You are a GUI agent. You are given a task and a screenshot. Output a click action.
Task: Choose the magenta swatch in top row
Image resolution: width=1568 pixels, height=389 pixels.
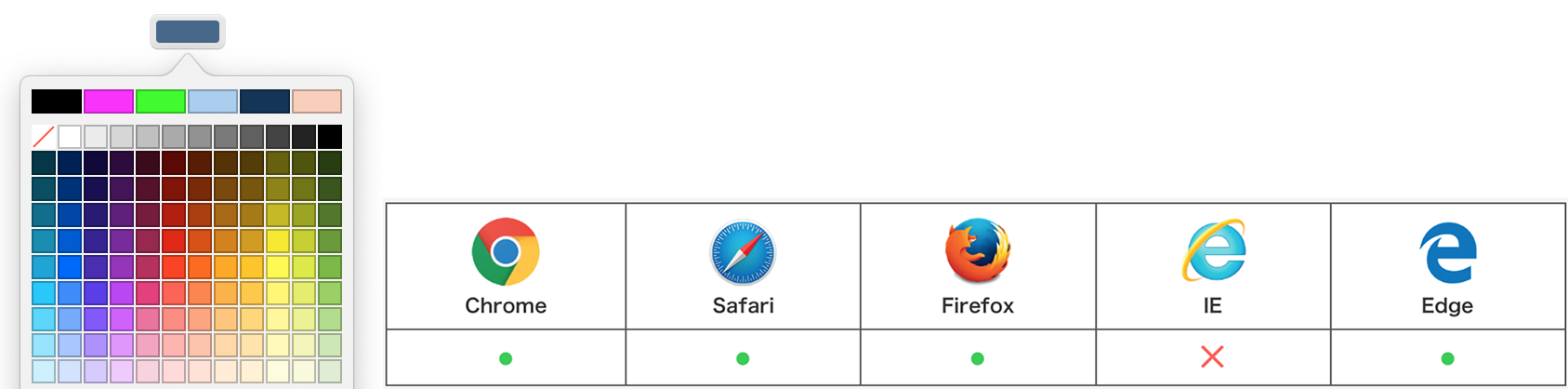pyautogui.click(x=109, y=101)
